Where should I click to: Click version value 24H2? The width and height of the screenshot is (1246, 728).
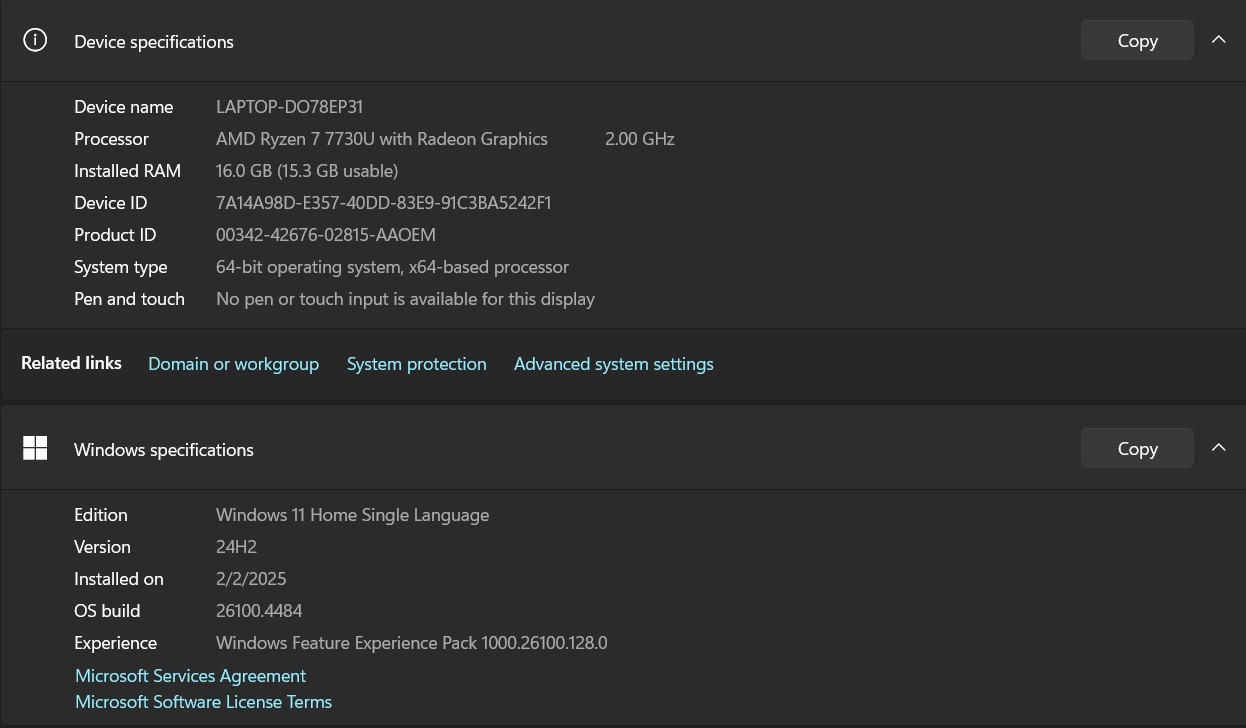[236, 547]
